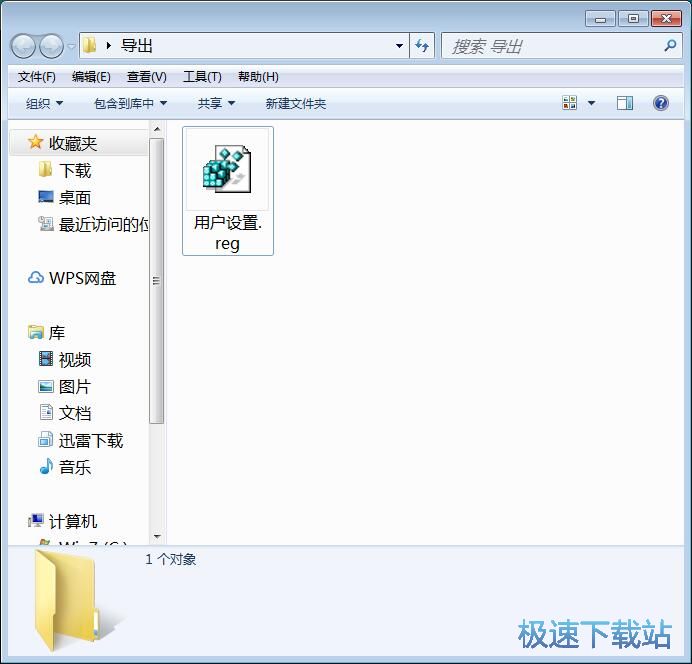Open the 查看(V) menu
This screenshot has height=664, width=692.
147,77
